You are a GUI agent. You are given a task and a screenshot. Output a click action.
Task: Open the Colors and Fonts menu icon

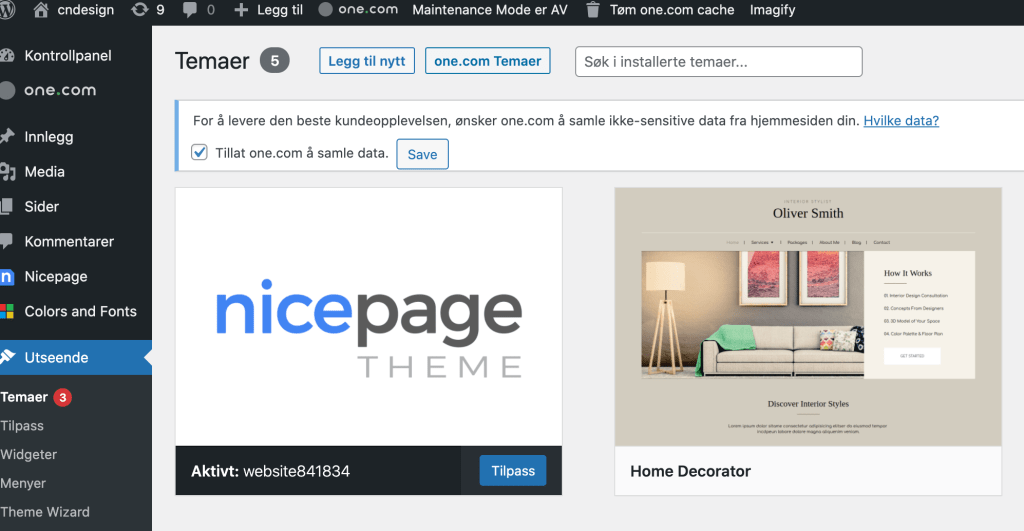tap(8, 312)
